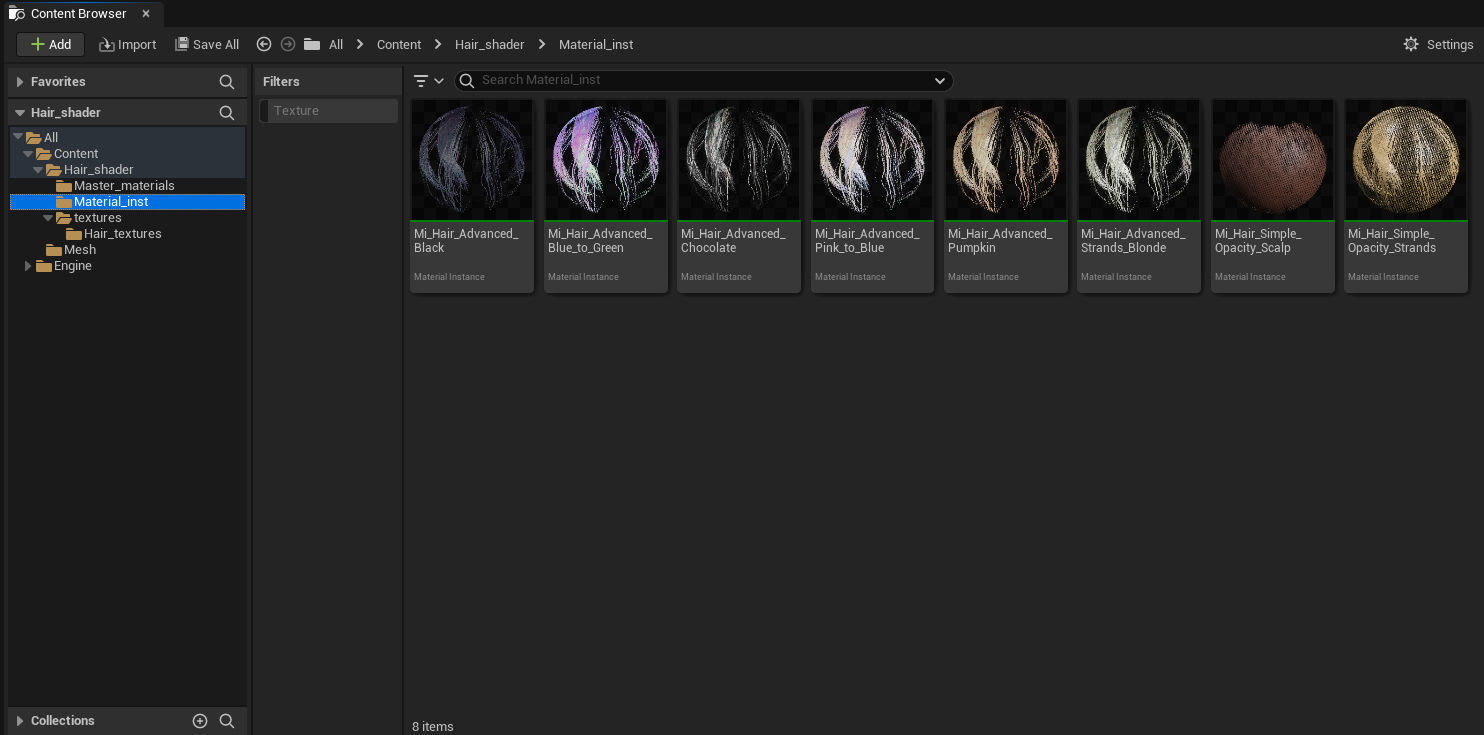Click the navigate back arrow icon

pyautogui.click(x=264, y=44)
